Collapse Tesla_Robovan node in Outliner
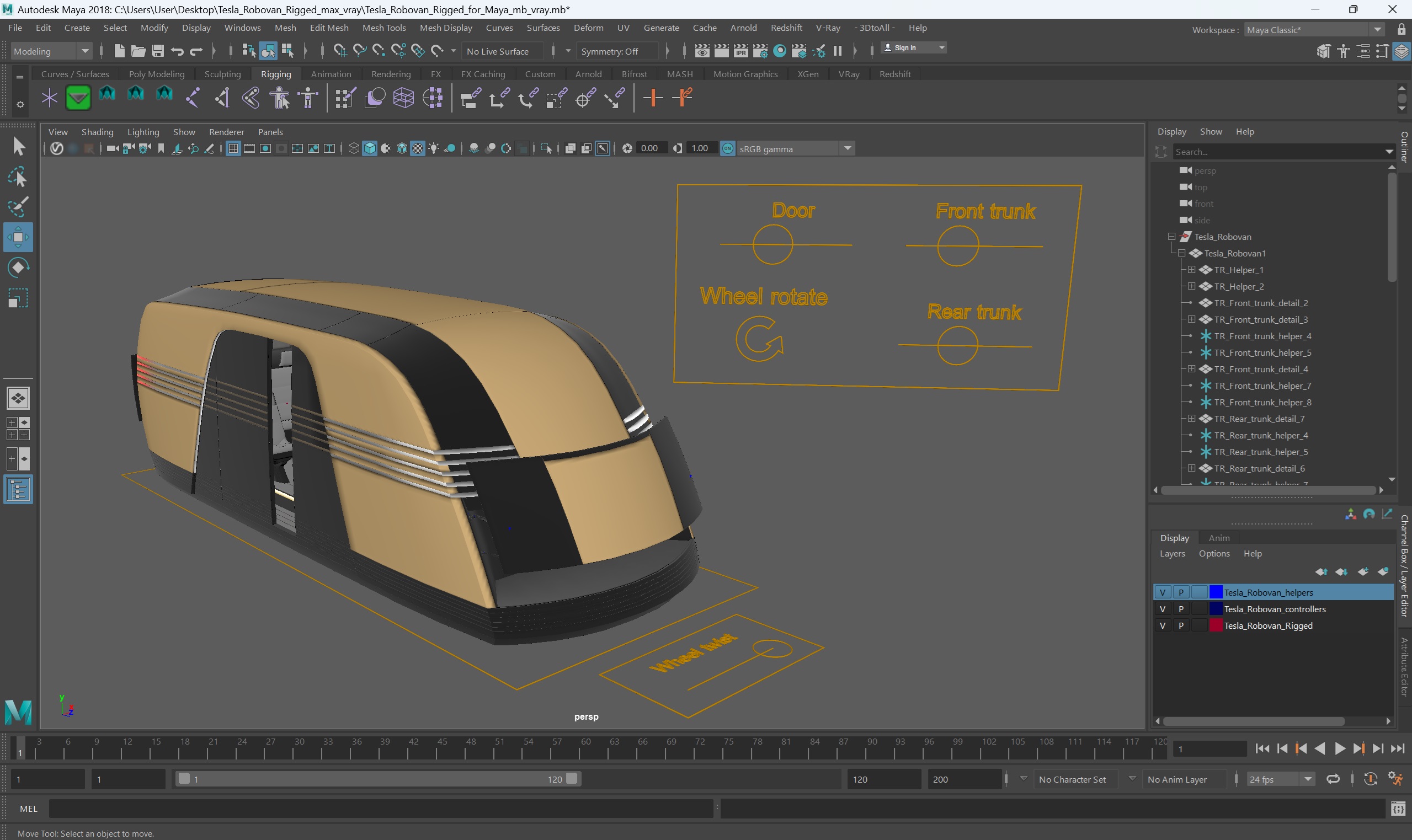 point(1172,237)
